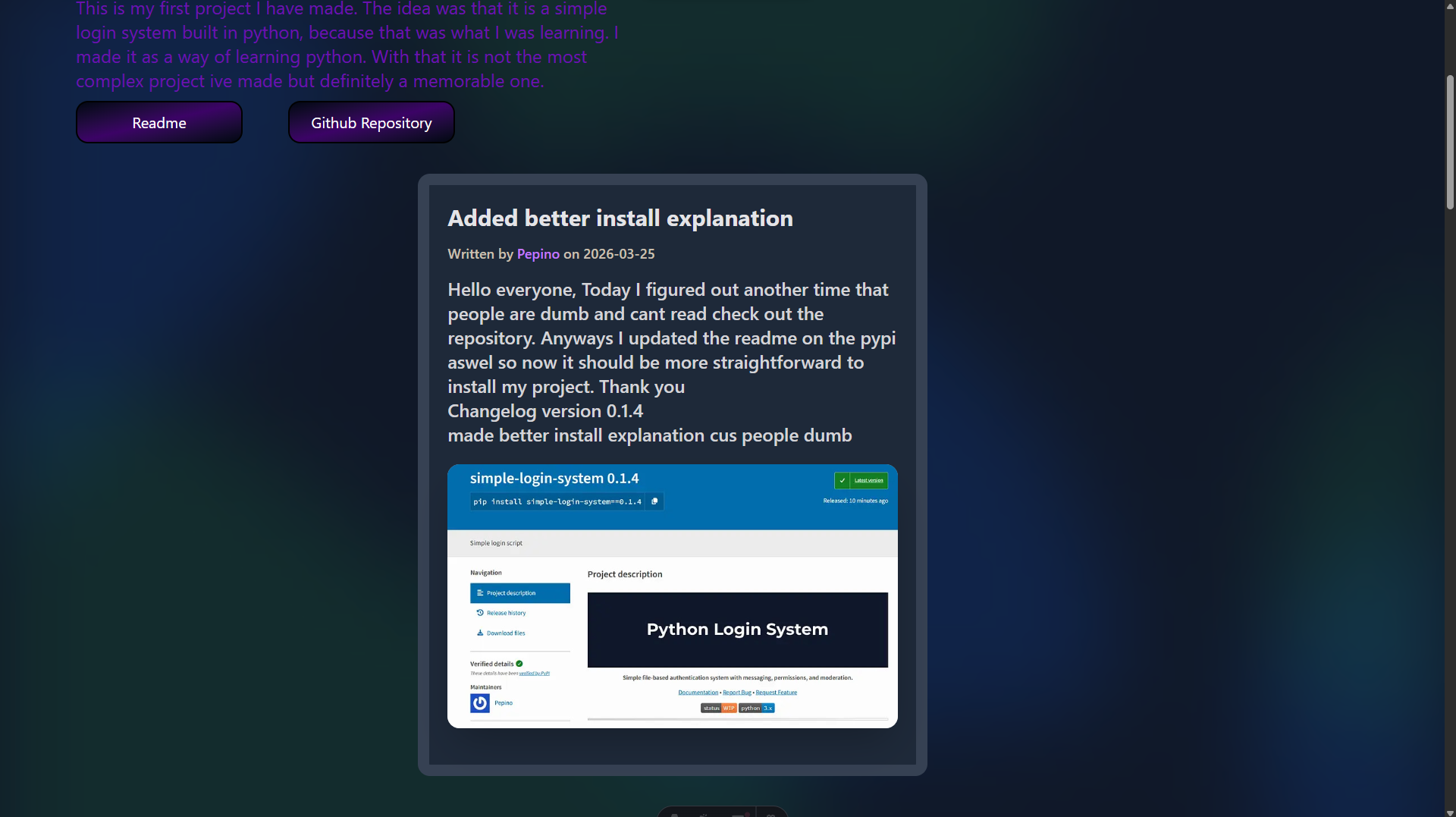Open the PyPI screenshot image in the post
This screenshot has width=1456, height=817.
tap(673, 596)
